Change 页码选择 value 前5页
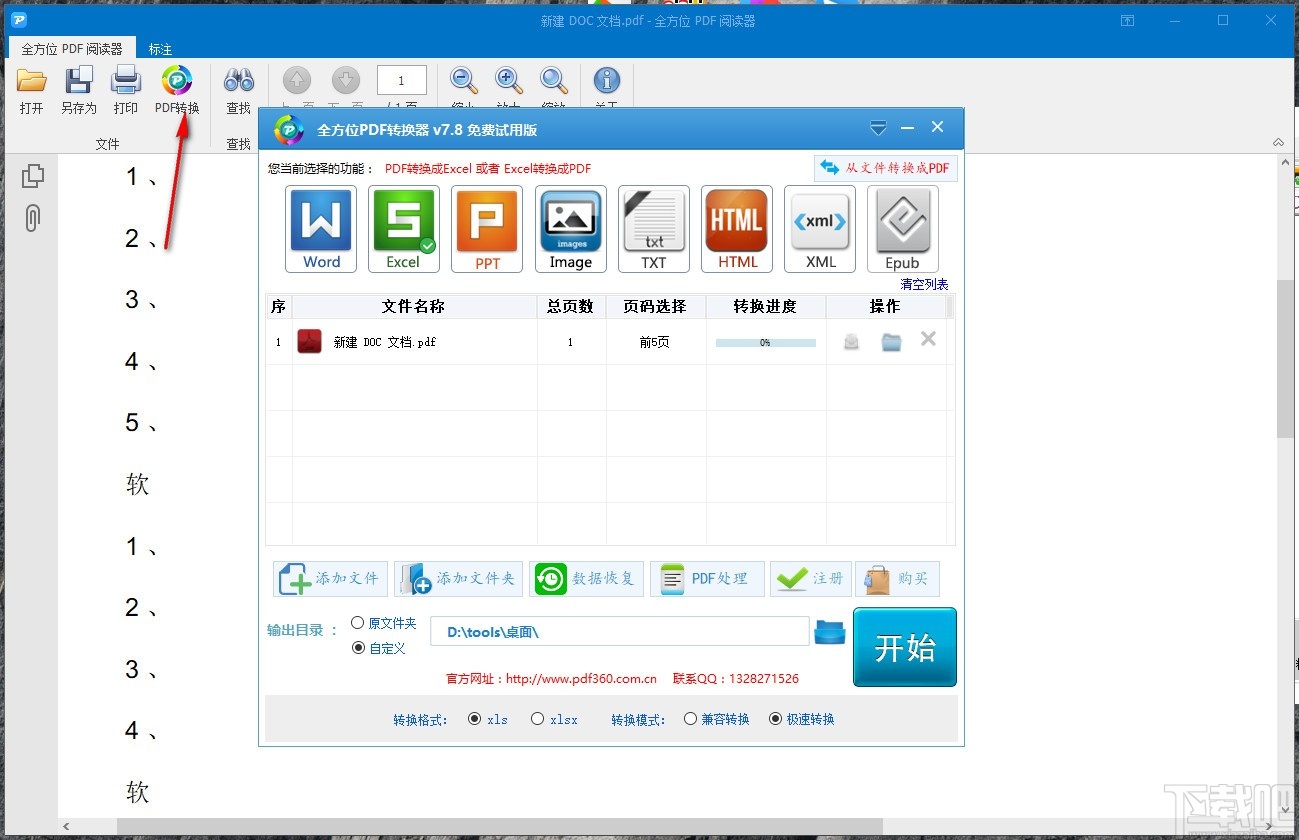This screenshot has width=1299, height=840. coord(655,342)
